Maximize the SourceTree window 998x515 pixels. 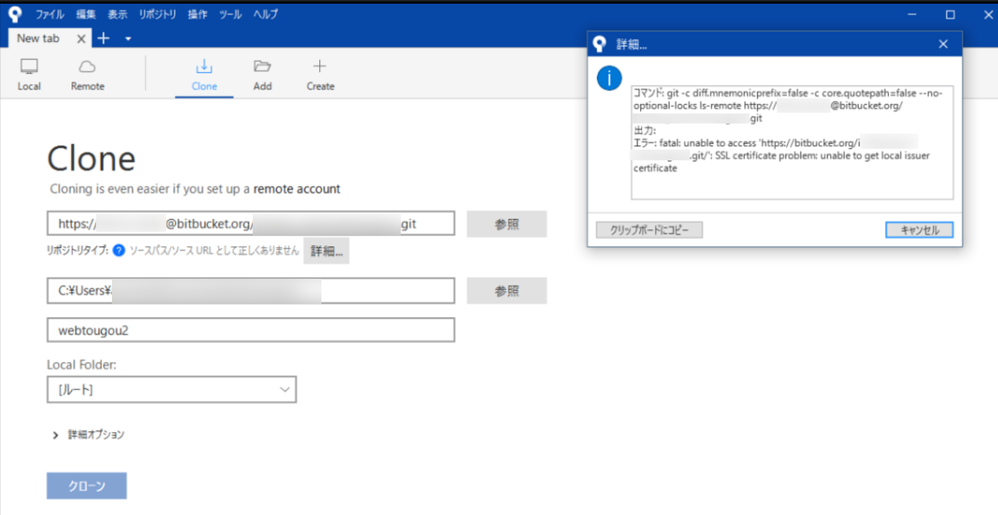[x=950, y=14]
